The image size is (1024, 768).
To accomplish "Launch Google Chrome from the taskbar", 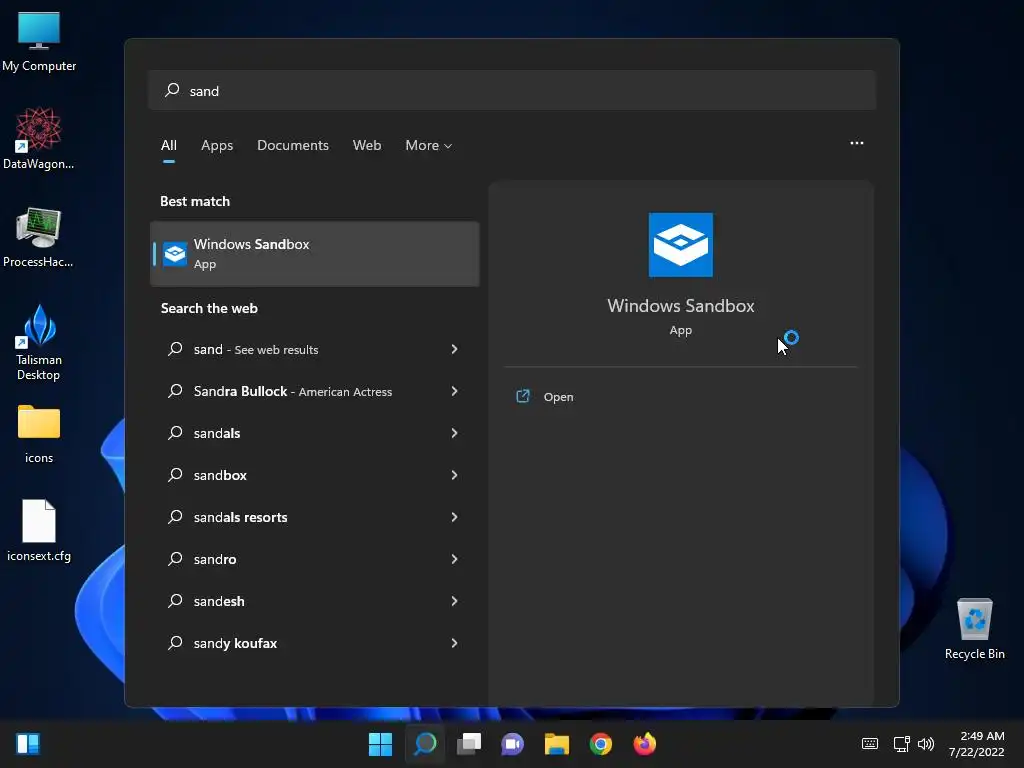I will 601,744.
